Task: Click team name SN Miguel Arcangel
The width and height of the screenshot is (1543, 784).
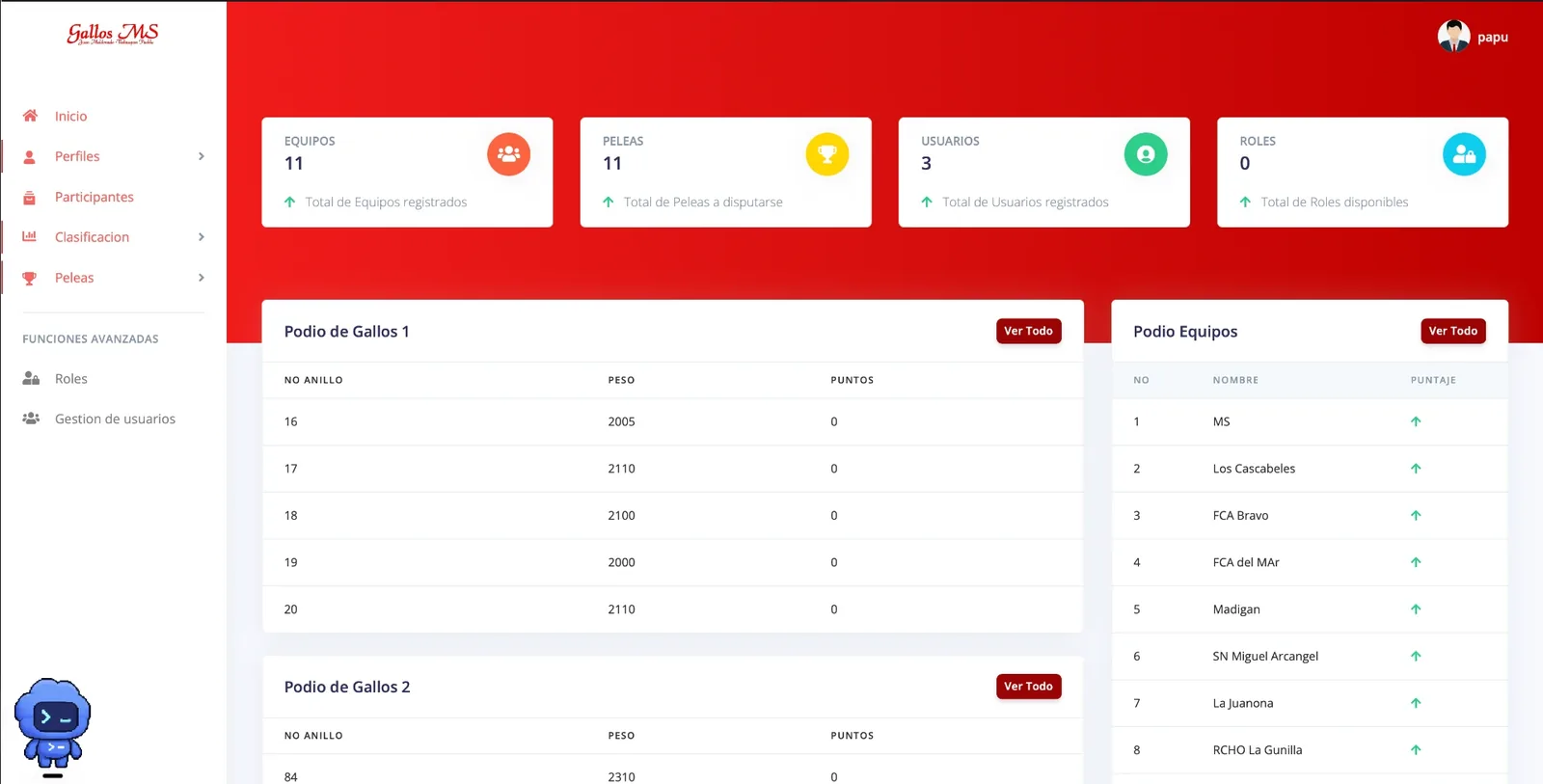Action: (1265, 656)
